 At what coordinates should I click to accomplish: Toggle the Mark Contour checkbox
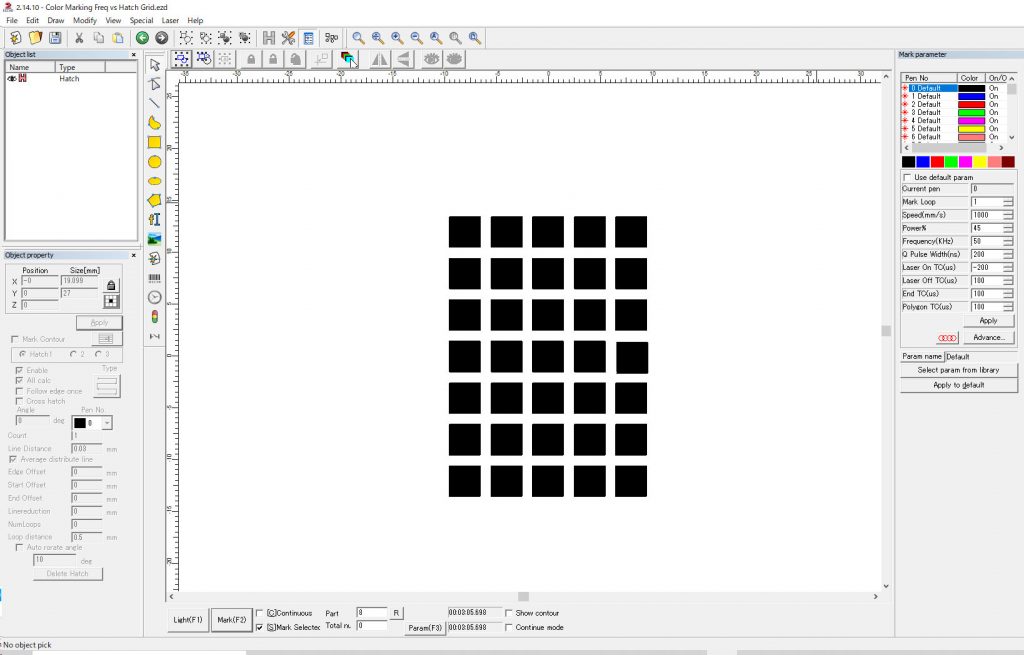15,340
